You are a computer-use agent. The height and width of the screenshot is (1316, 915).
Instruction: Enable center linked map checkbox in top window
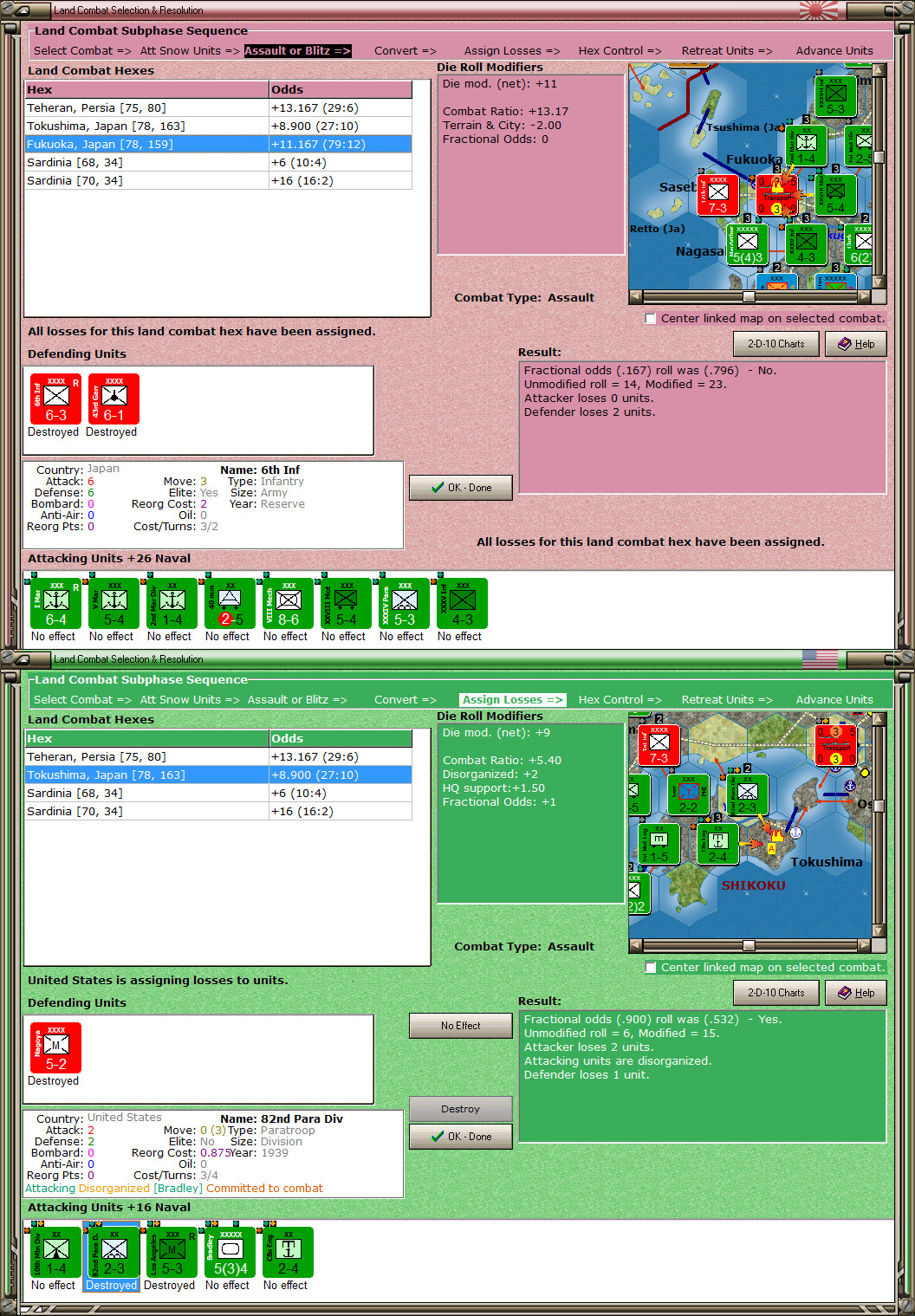click(651, 319)
